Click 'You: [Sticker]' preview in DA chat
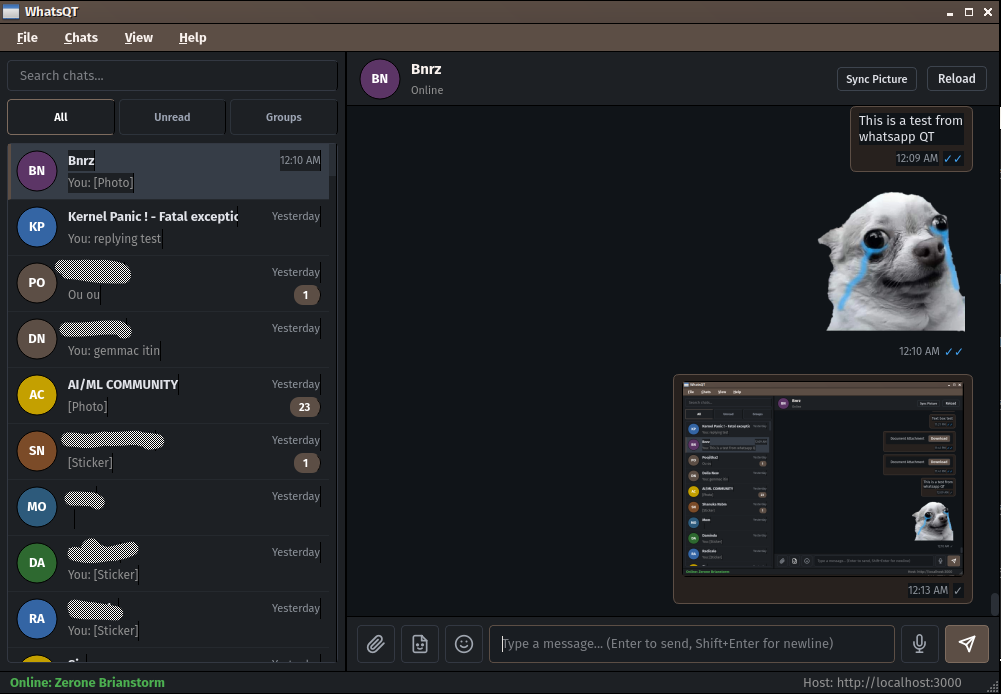This screenshot has width=1001, height=694. 103,575
